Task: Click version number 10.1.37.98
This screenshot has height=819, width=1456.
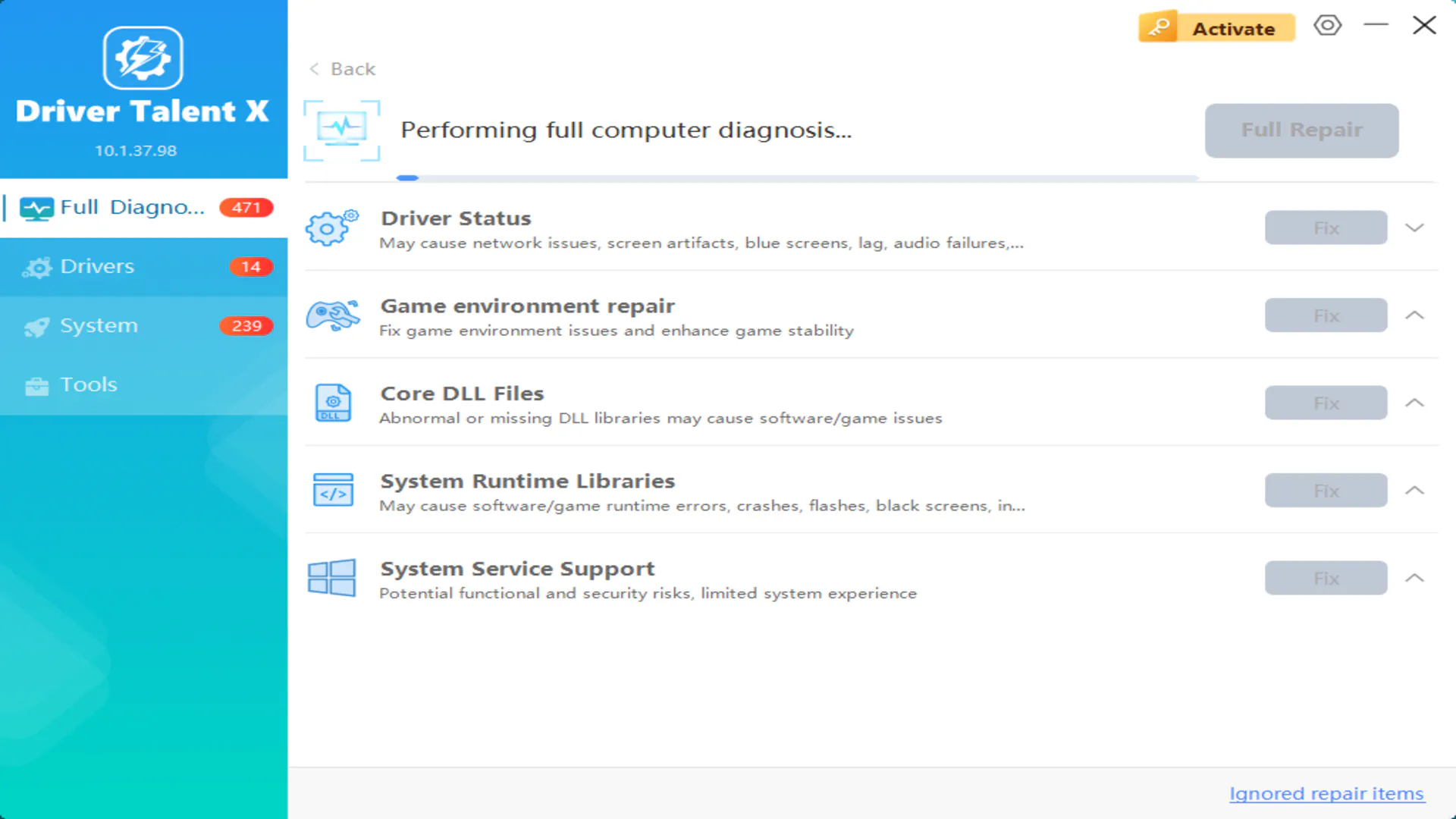Action: tap(136, 151)
